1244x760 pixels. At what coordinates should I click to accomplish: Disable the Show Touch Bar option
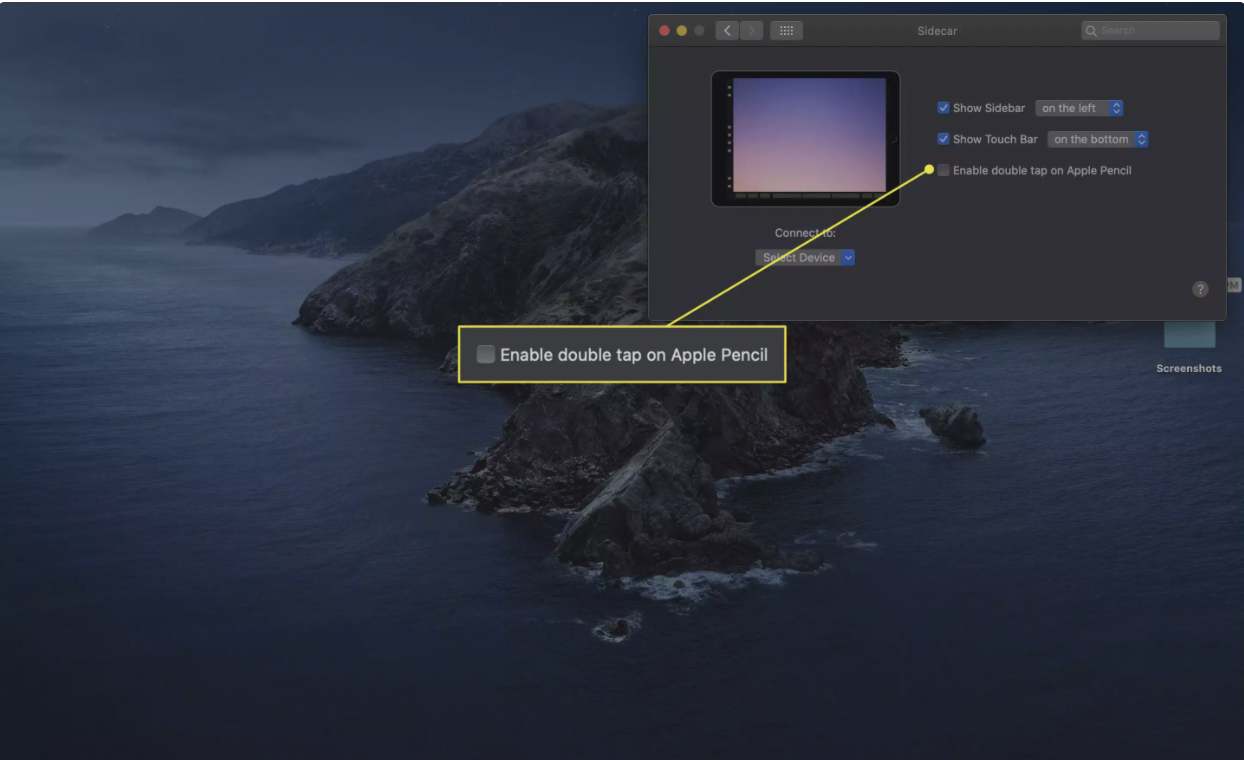pyautogui.click(x=941, y=139)
